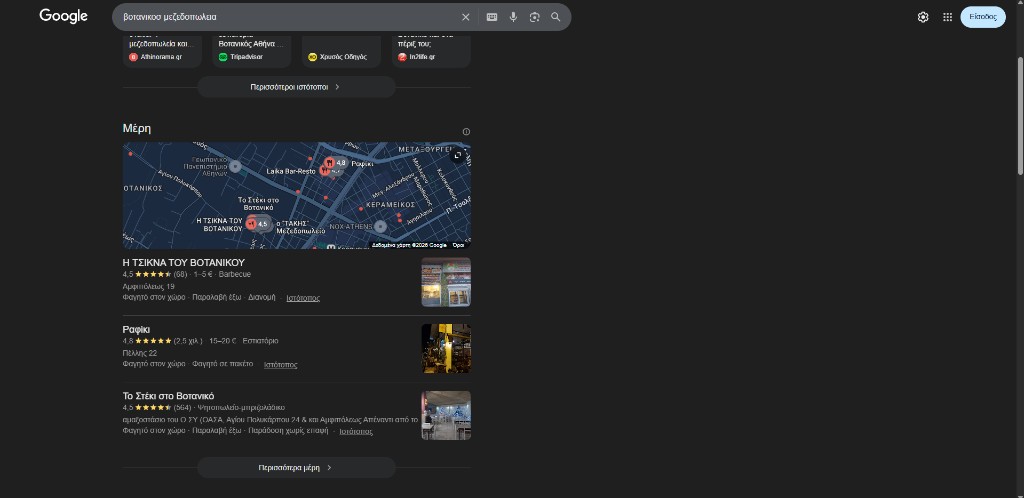Click the page vertical scrollbar thumb

(1020, 116)
